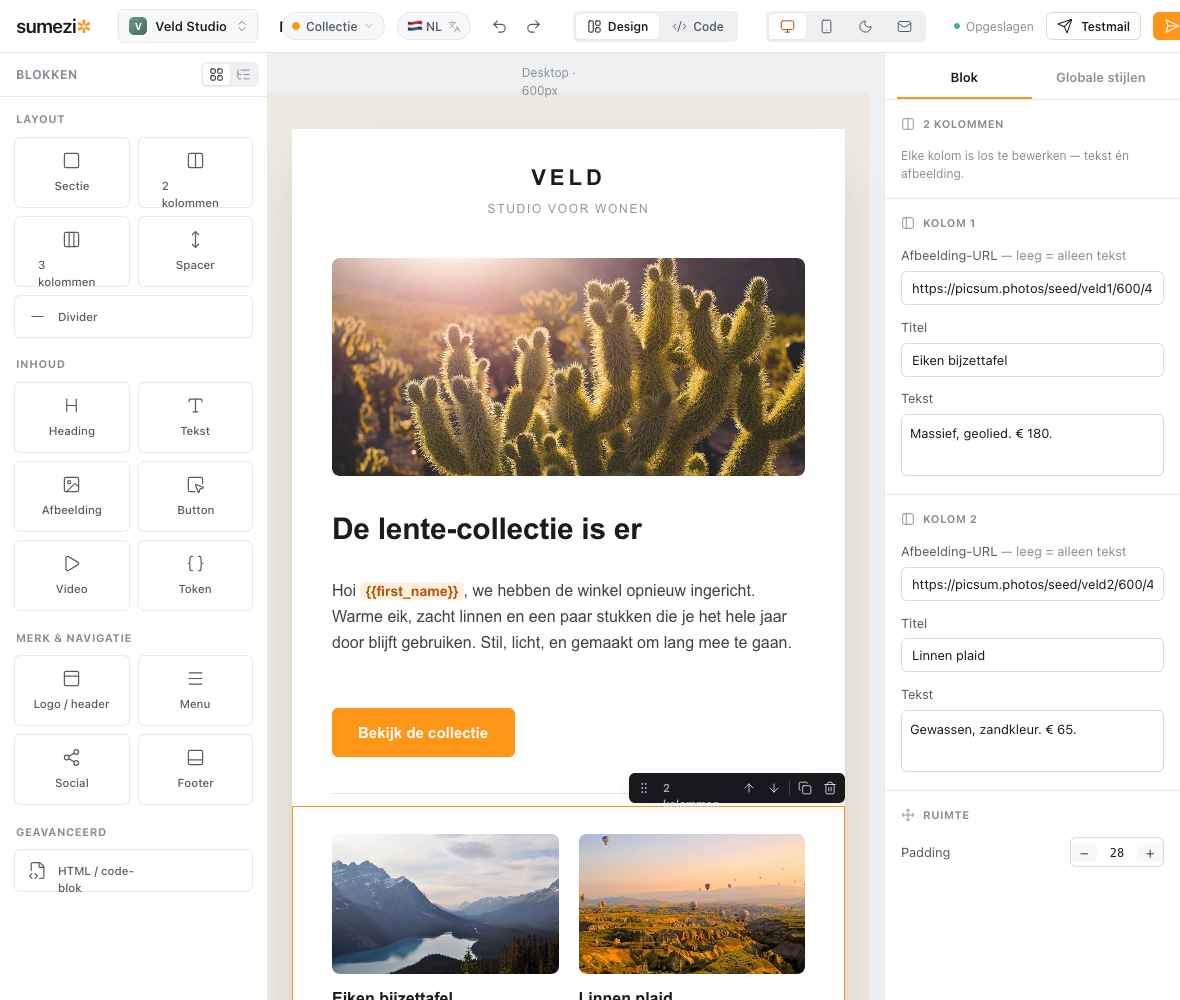Add an HTML / code-blok
1180x1000 pixels.
133,871
